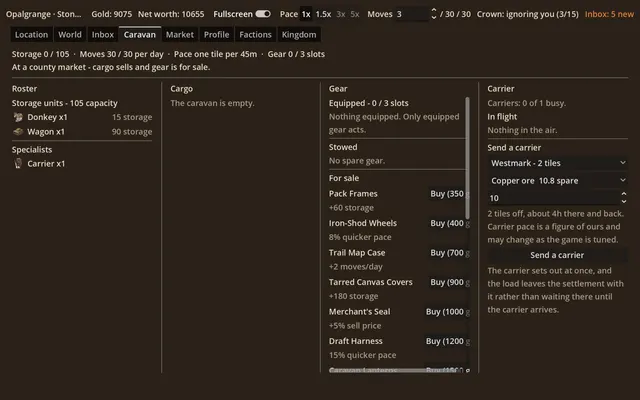Click the Donkey icon in roster
640x400 pixels.
click(18, 117)
